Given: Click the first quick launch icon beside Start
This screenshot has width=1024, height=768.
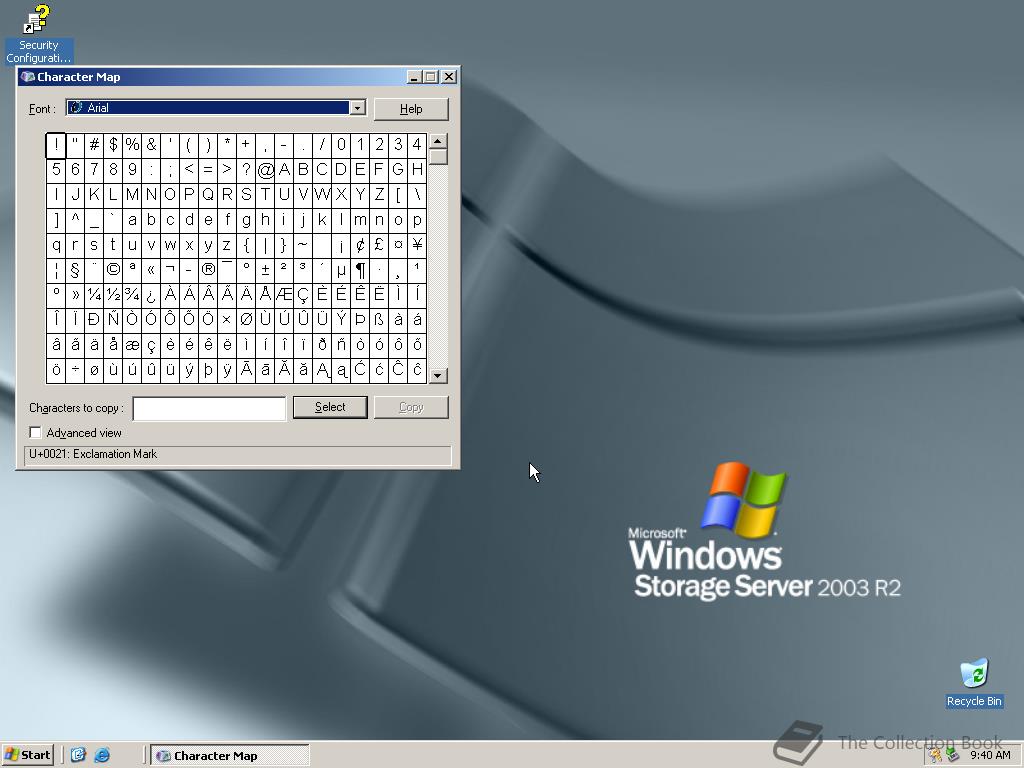Looking at the screenshot, I should coord(78,755).
